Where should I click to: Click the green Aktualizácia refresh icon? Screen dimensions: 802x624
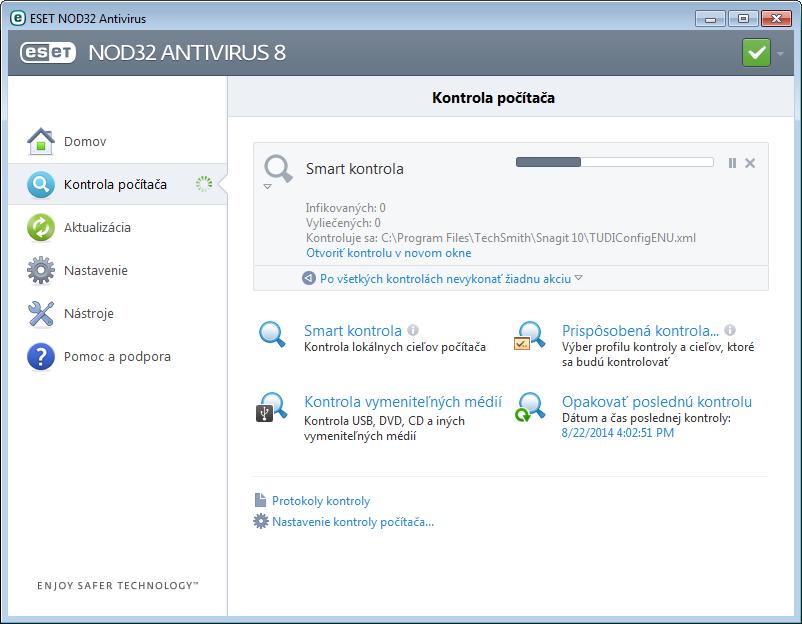tap(41, 227)
